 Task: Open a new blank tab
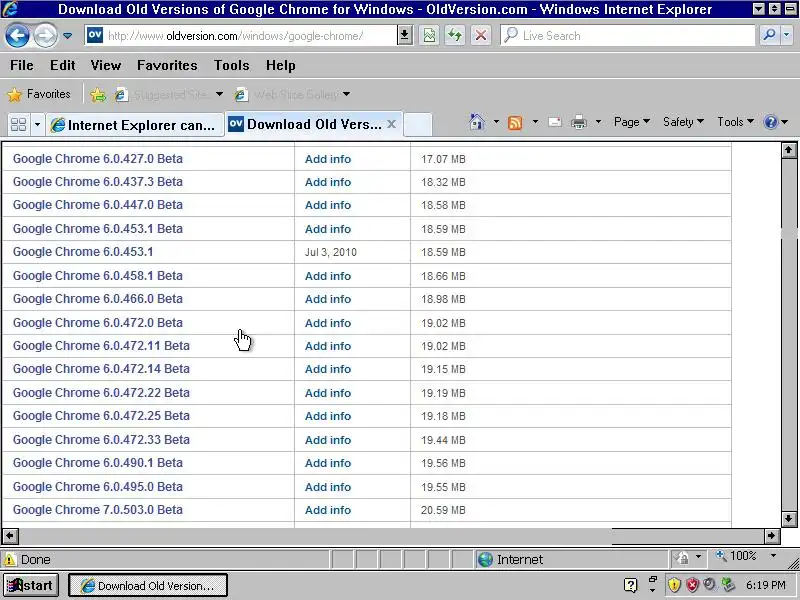click(x=418, y=124)
